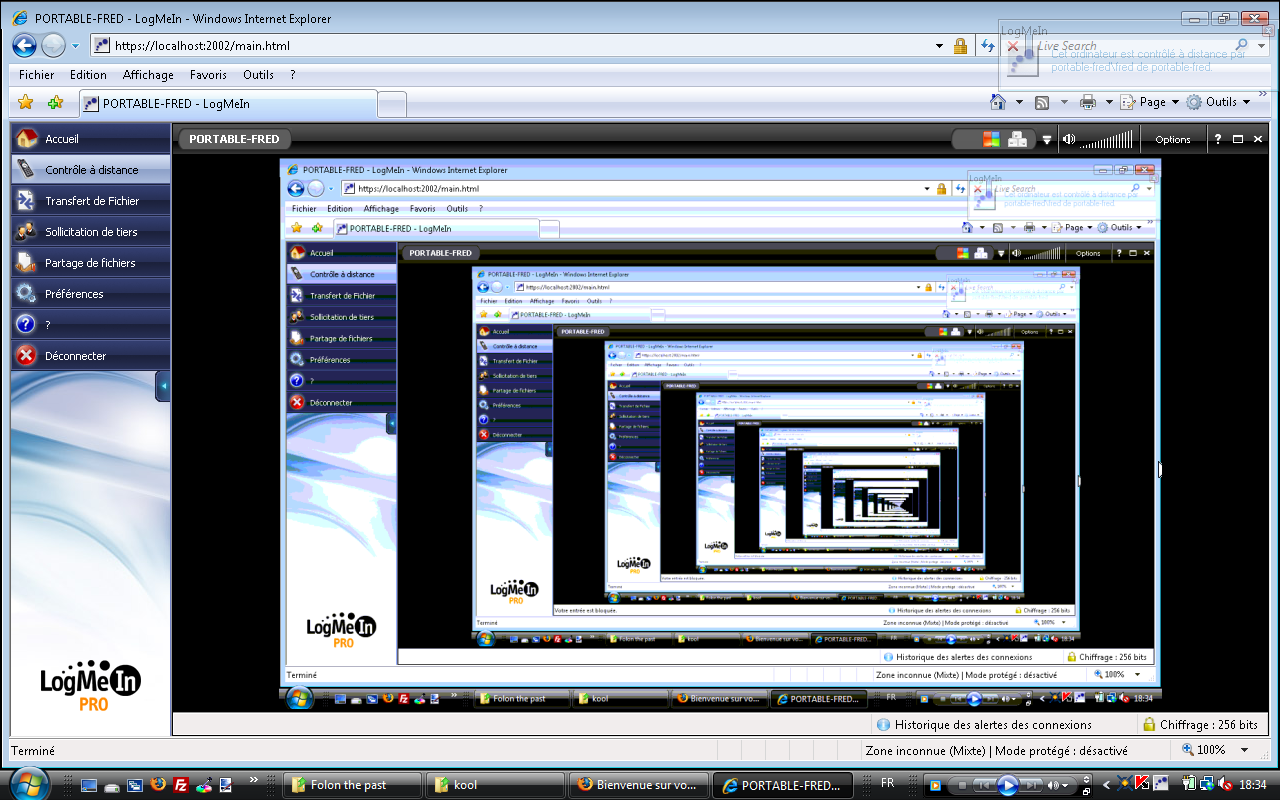Screen dimensions: 1280x800
Task: Click the Add to Favorites icon
Action: point(56,102)
